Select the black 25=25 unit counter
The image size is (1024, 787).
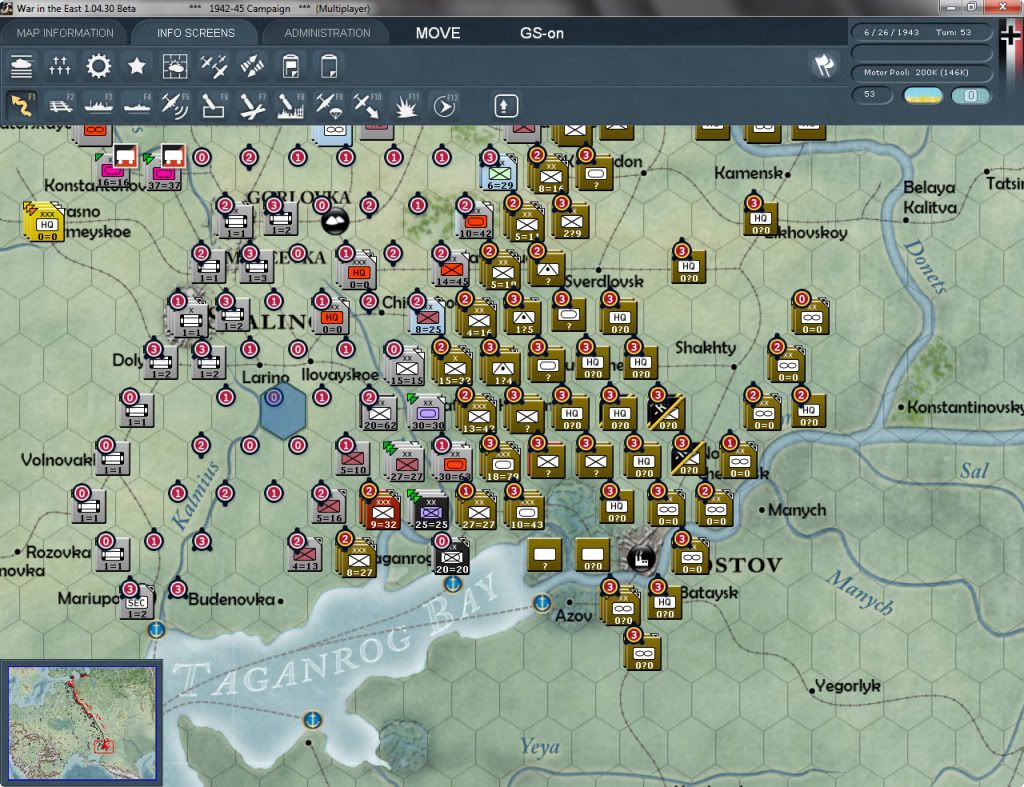point(431,512)
